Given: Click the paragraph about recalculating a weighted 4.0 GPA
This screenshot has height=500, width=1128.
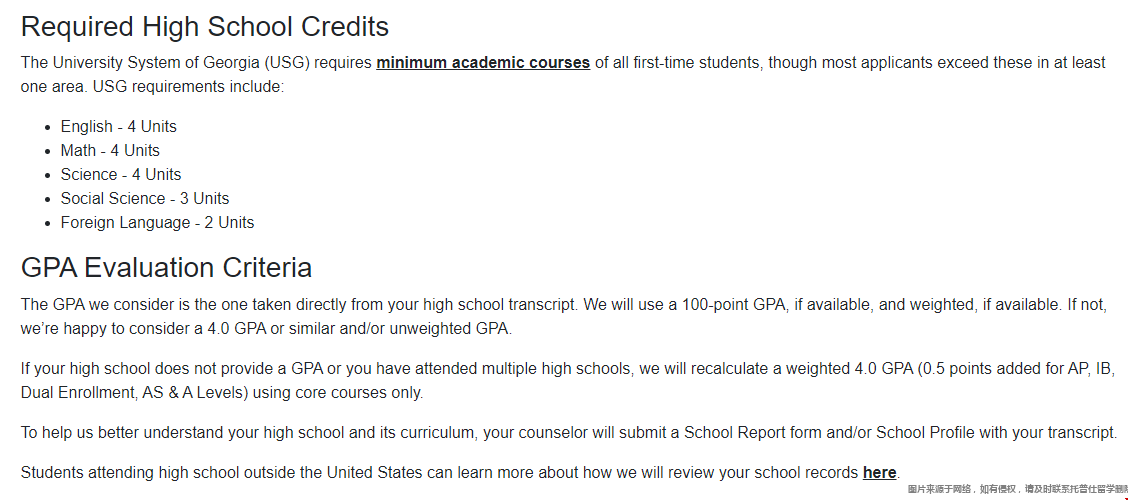Looking at the screenshot, I should point(568,381).
